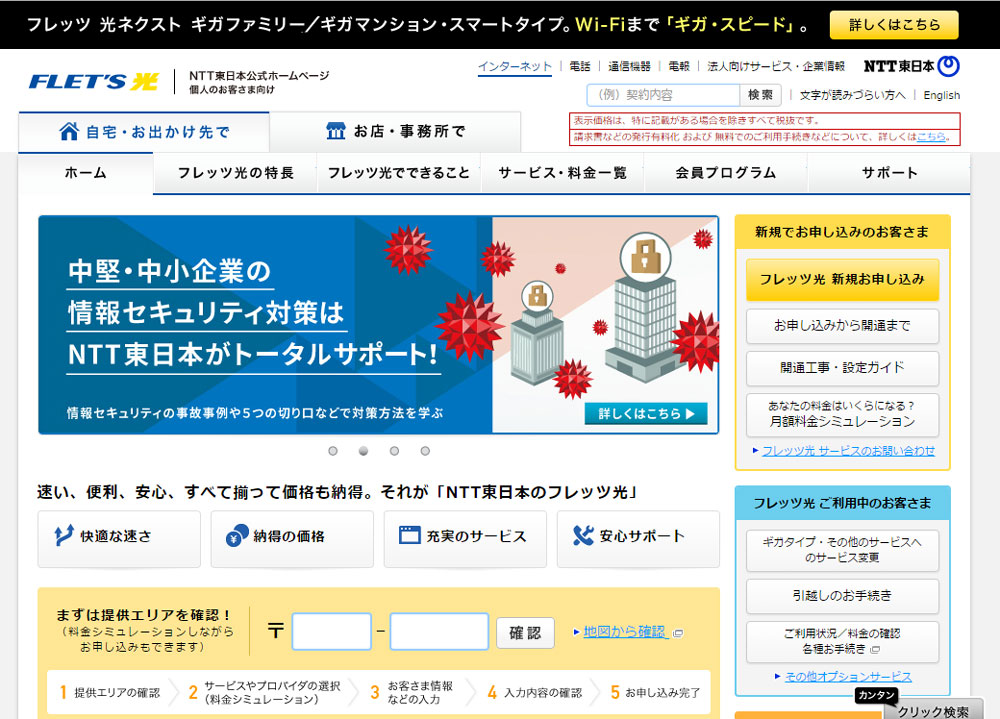This screenshot has height=719, width=1000.
Task: Click その他オプションサービス link
Action: (848, 676)
